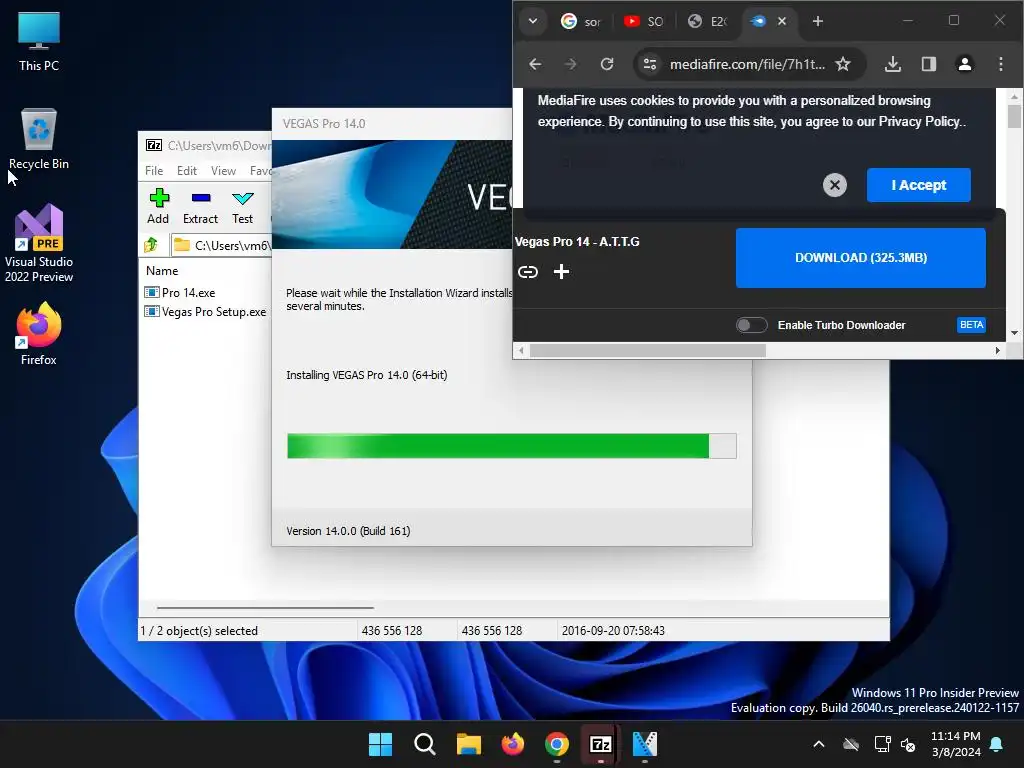Open Chrome three-dot menu

coord(1000,64)
